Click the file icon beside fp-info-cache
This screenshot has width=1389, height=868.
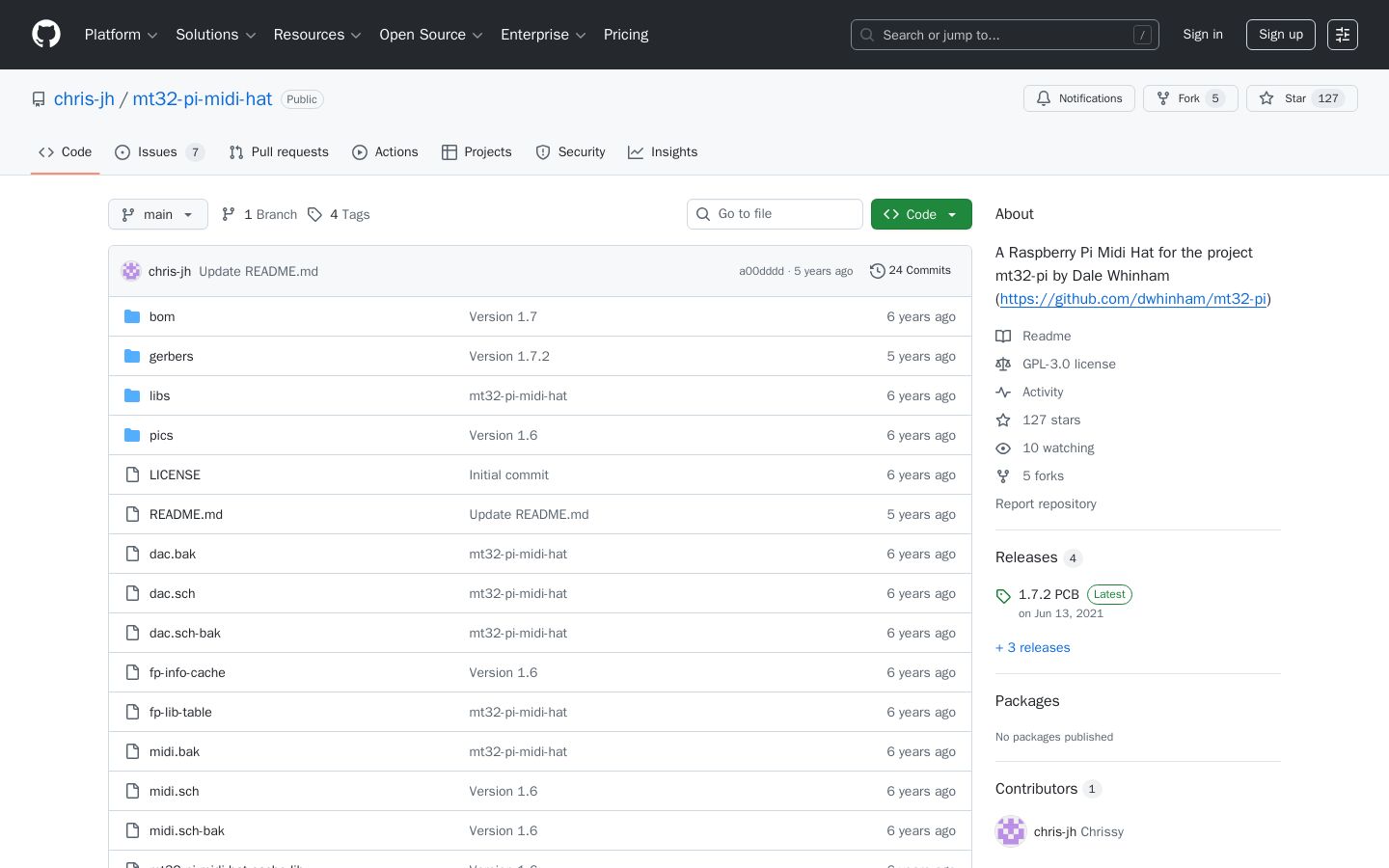pyautogui.click(x=132, y=672)
